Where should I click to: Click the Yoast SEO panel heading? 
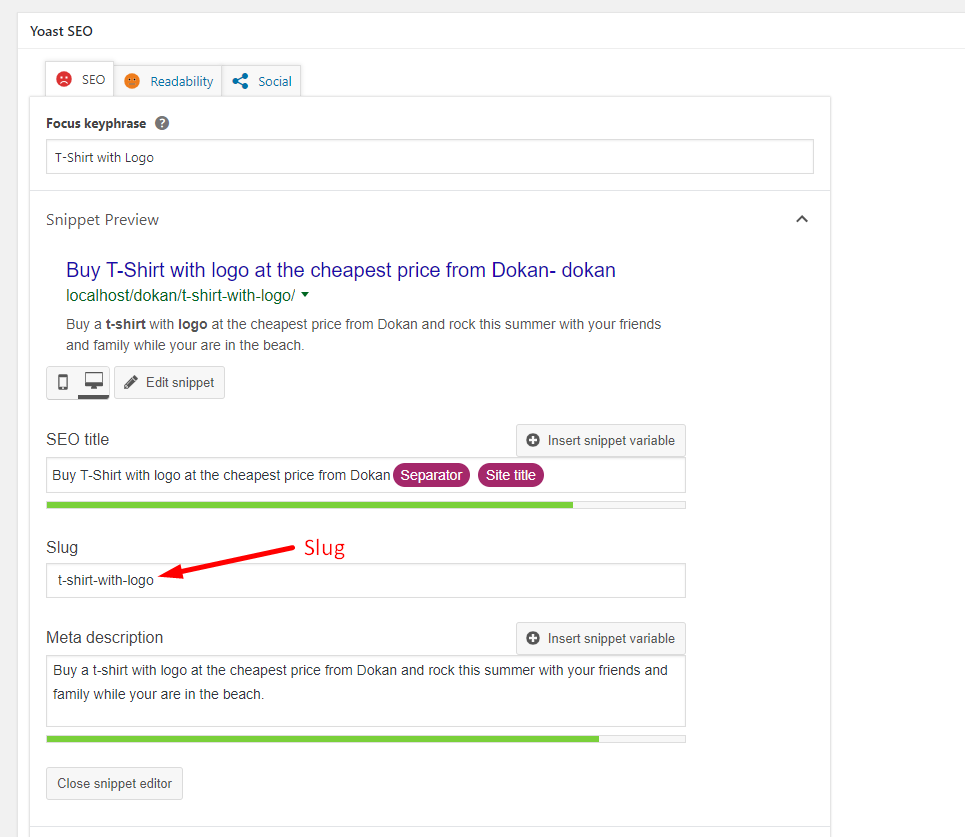pos(62,31)
